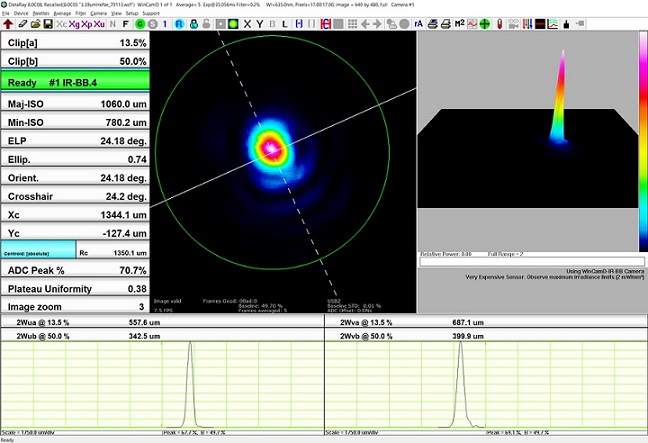This screenshot has width=648, height=443.
Task: Toggle the Y profile toolbar button
Action: (259, 24)
